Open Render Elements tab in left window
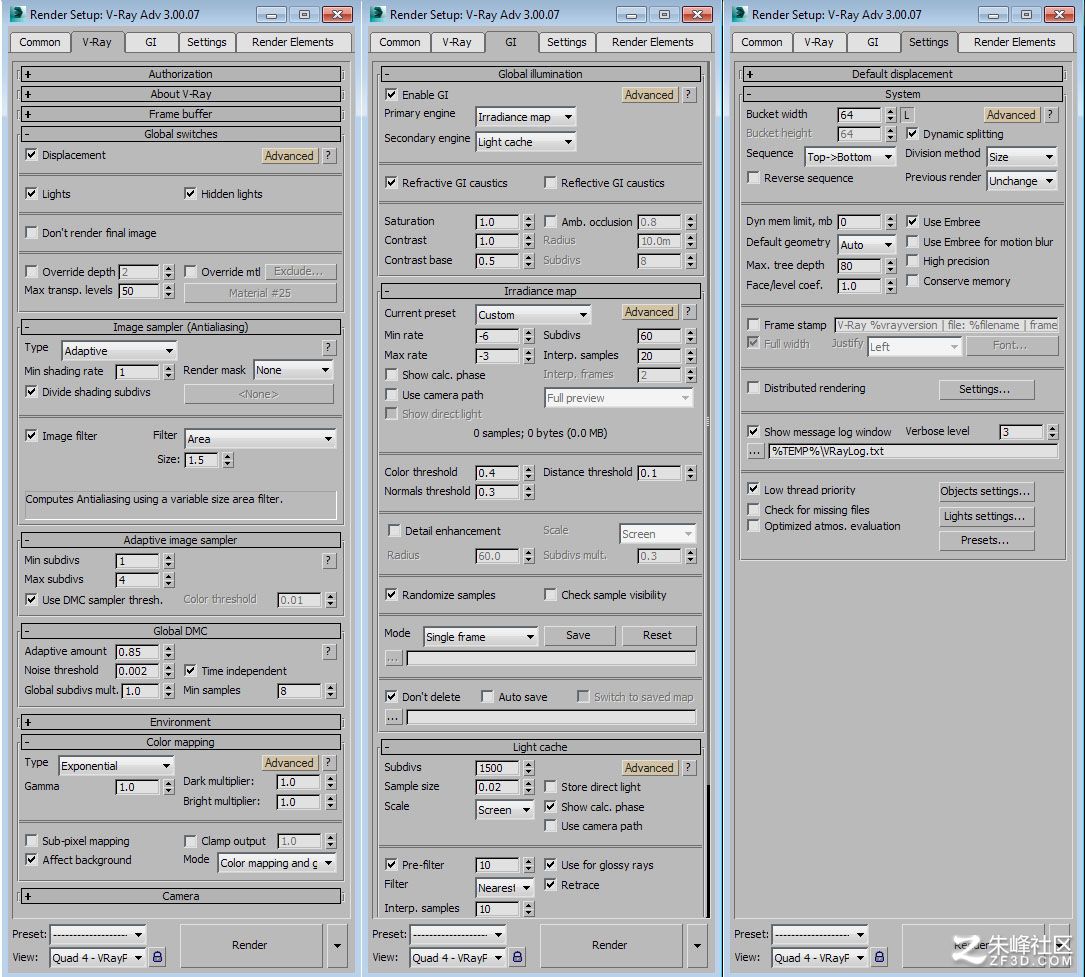The height and width of the screenshot is (977, 1085). 293,42
